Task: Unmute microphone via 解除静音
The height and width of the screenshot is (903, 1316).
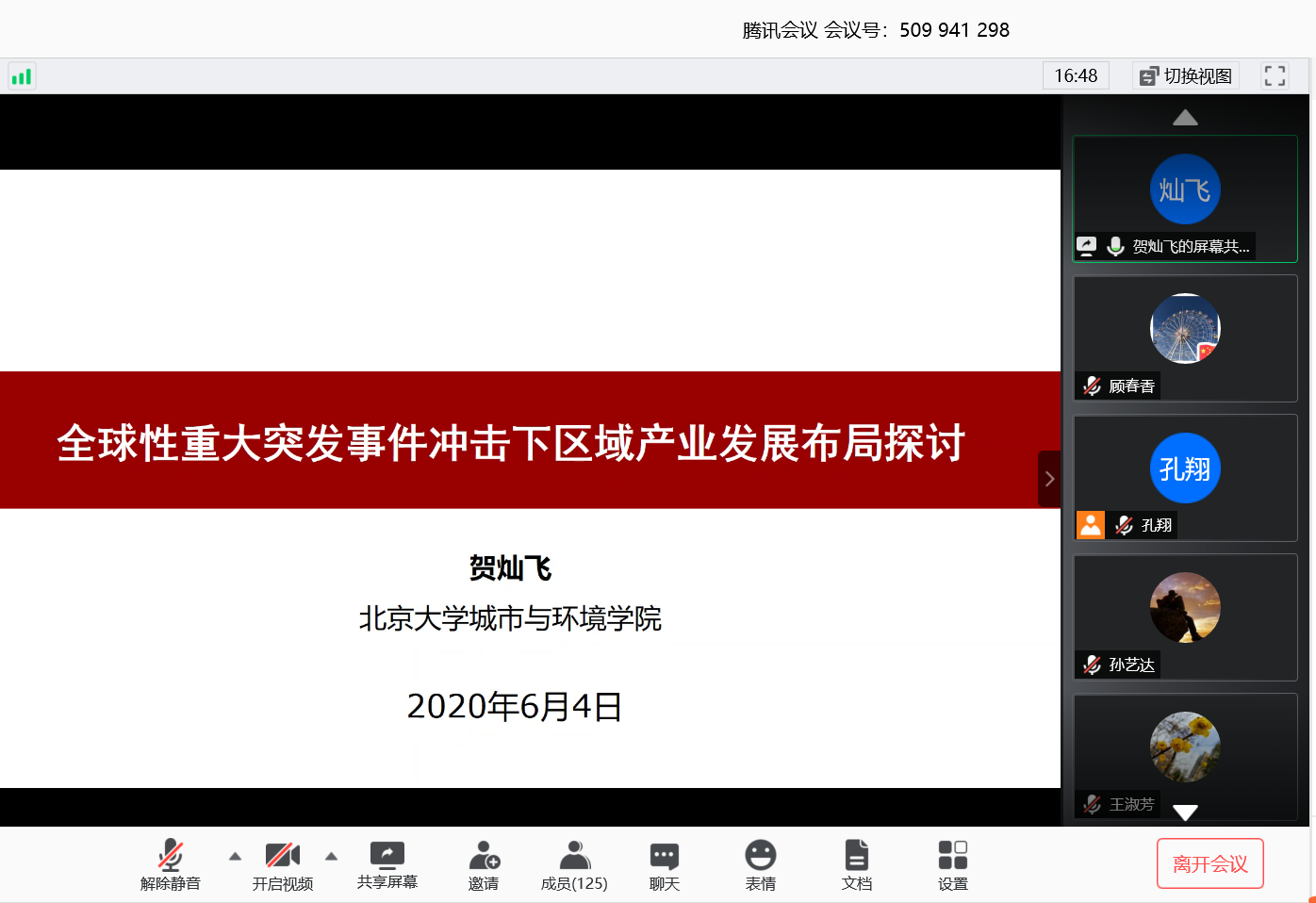Action: point(171,856)
